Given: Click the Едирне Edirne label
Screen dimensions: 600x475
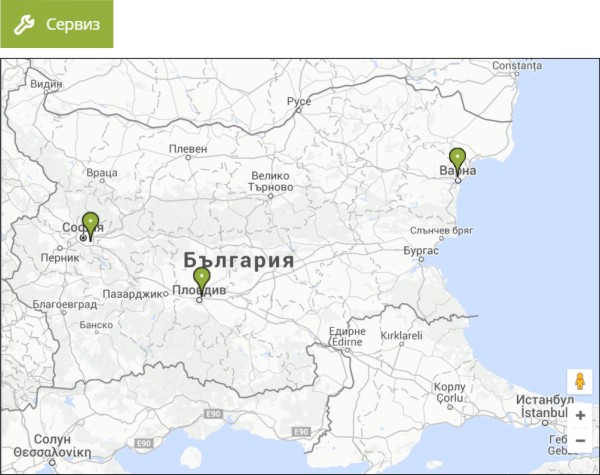Looking at the screenshot, I should click(347, 336).
